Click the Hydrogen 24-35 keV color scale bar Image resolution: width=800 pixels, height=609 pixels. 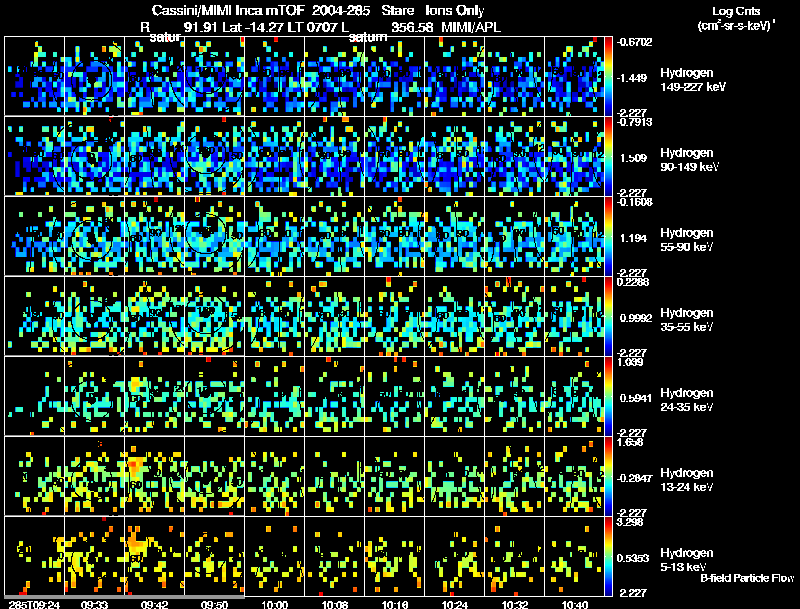608,396
